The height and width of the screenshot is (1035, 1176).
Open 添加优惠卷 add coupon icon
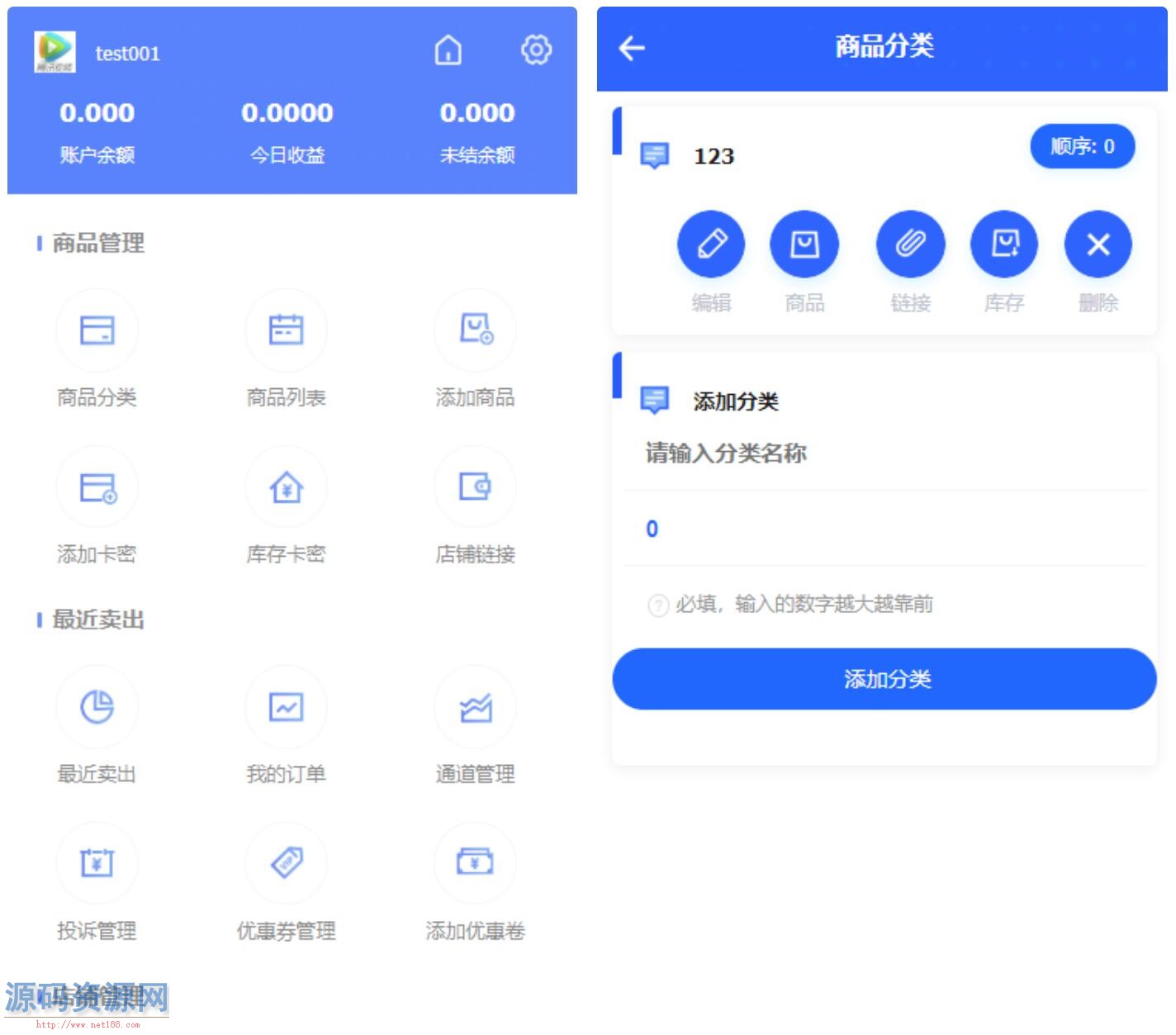tap(475, 863)
